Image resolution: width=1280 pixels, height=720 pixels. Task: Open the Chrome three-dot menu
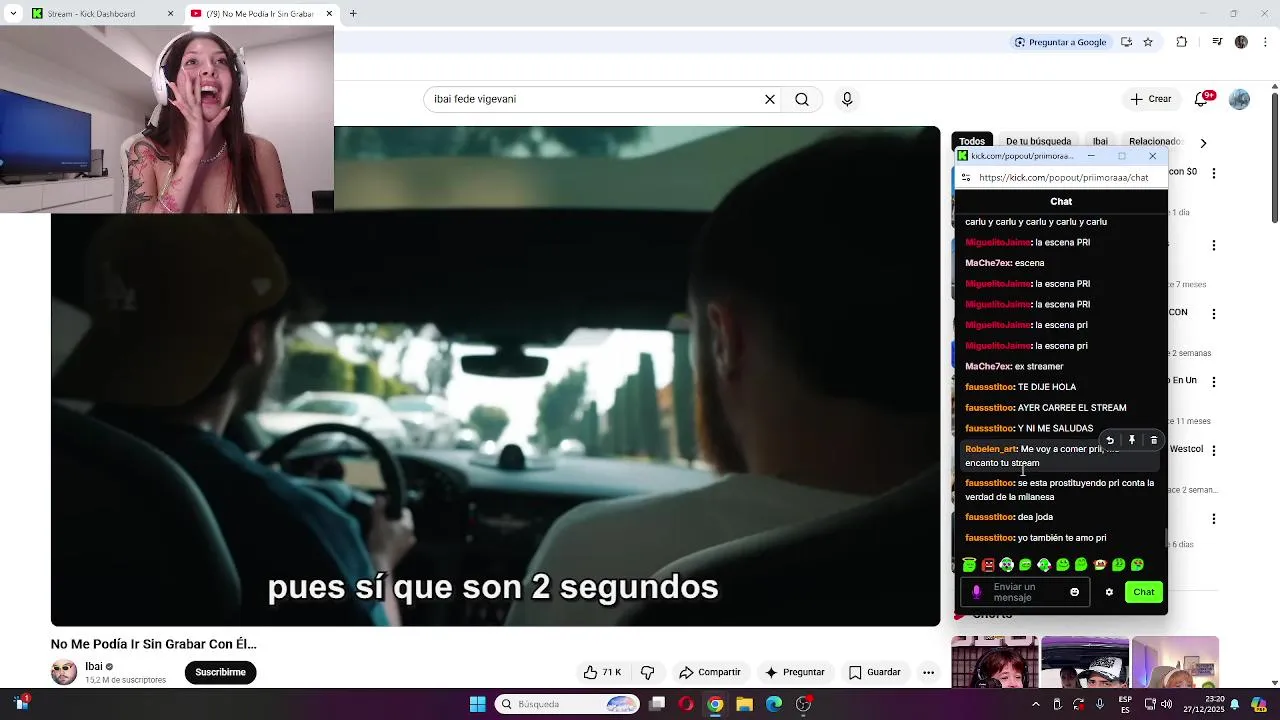pos(1264,42)
